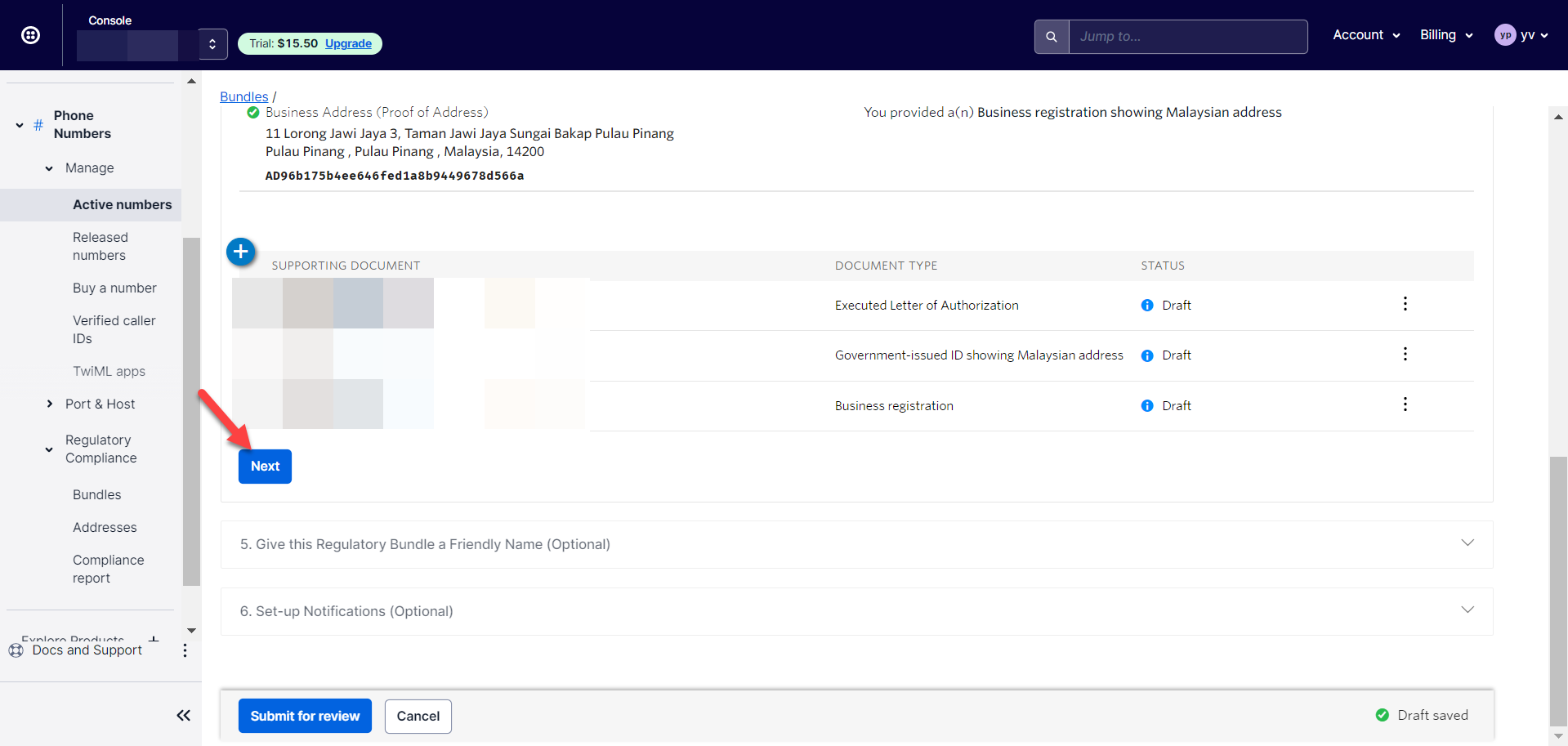1568x746 pixels.
Task: Open kebab menu for Executed Letter of Authorization
Action: (1405, 304)
